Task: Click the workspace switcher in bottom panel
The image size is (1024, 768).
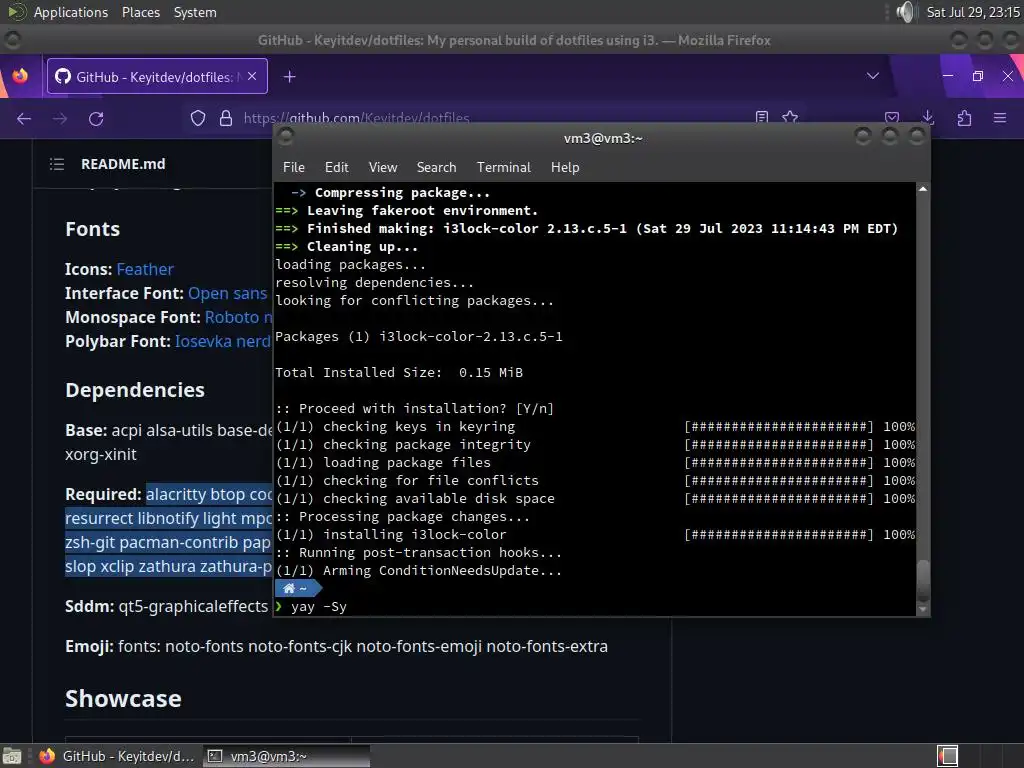Action: (x=948, y=756)
